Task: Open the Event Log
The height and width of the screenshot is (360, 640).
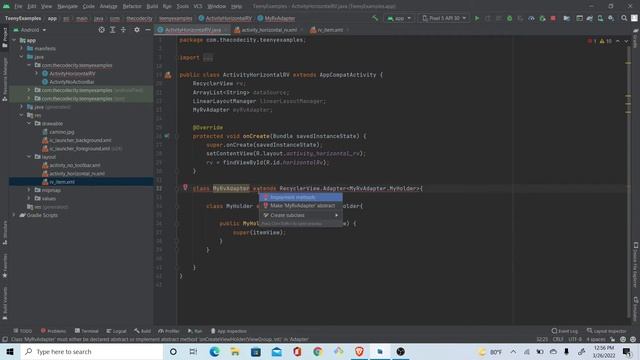Action: tap(565, 331)
